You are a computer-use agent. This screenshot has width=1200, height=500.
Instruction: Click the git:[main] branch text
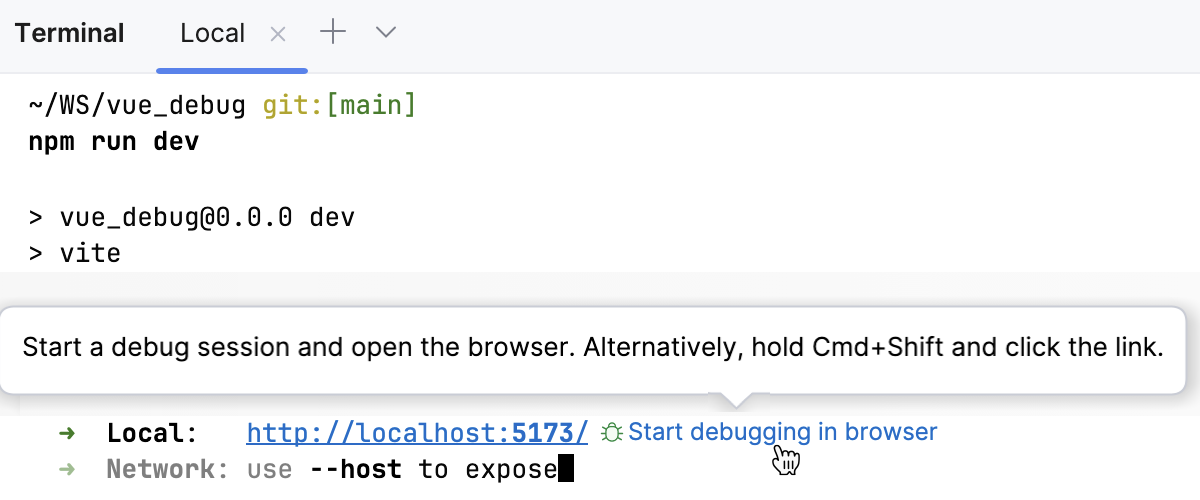[338, 105]
